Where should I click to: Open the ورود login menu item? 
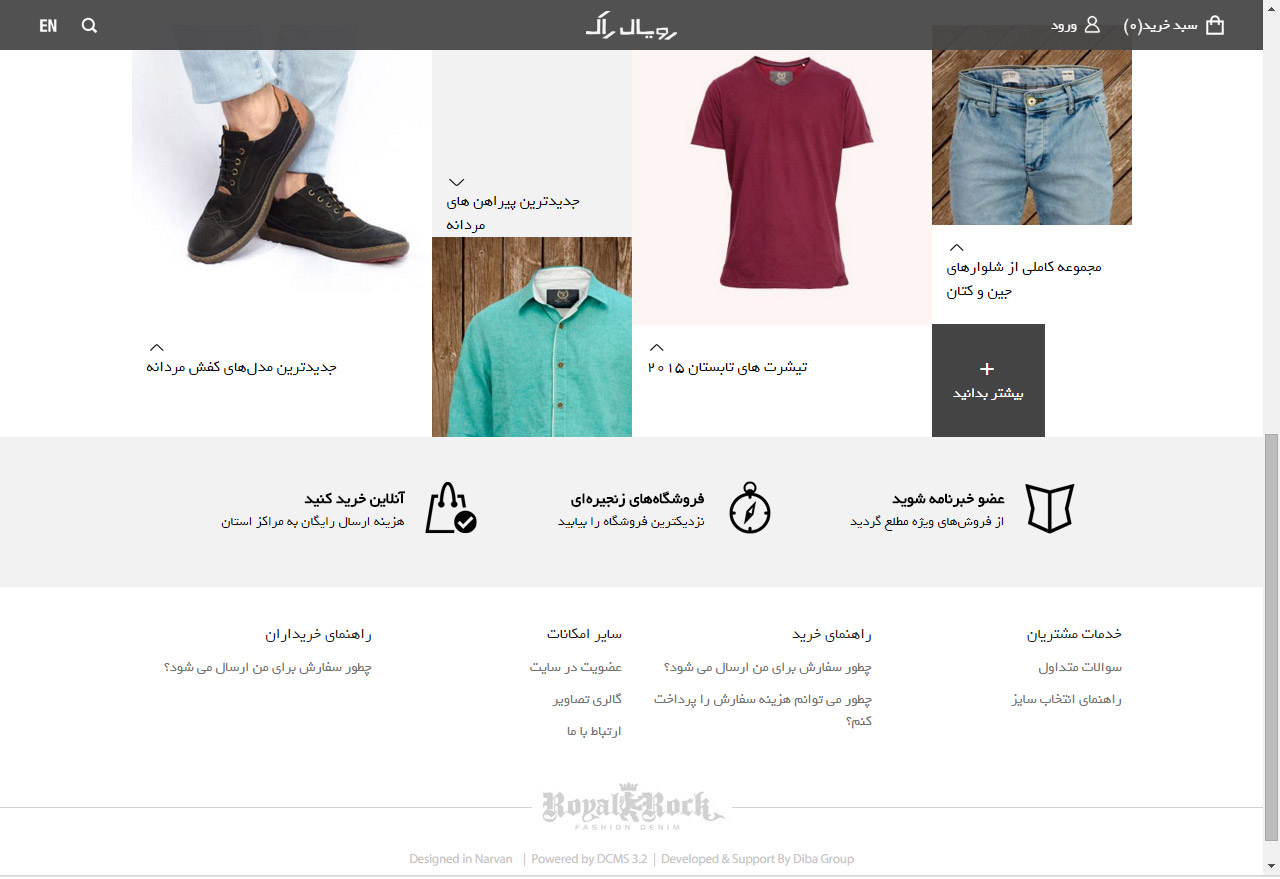1064,25
